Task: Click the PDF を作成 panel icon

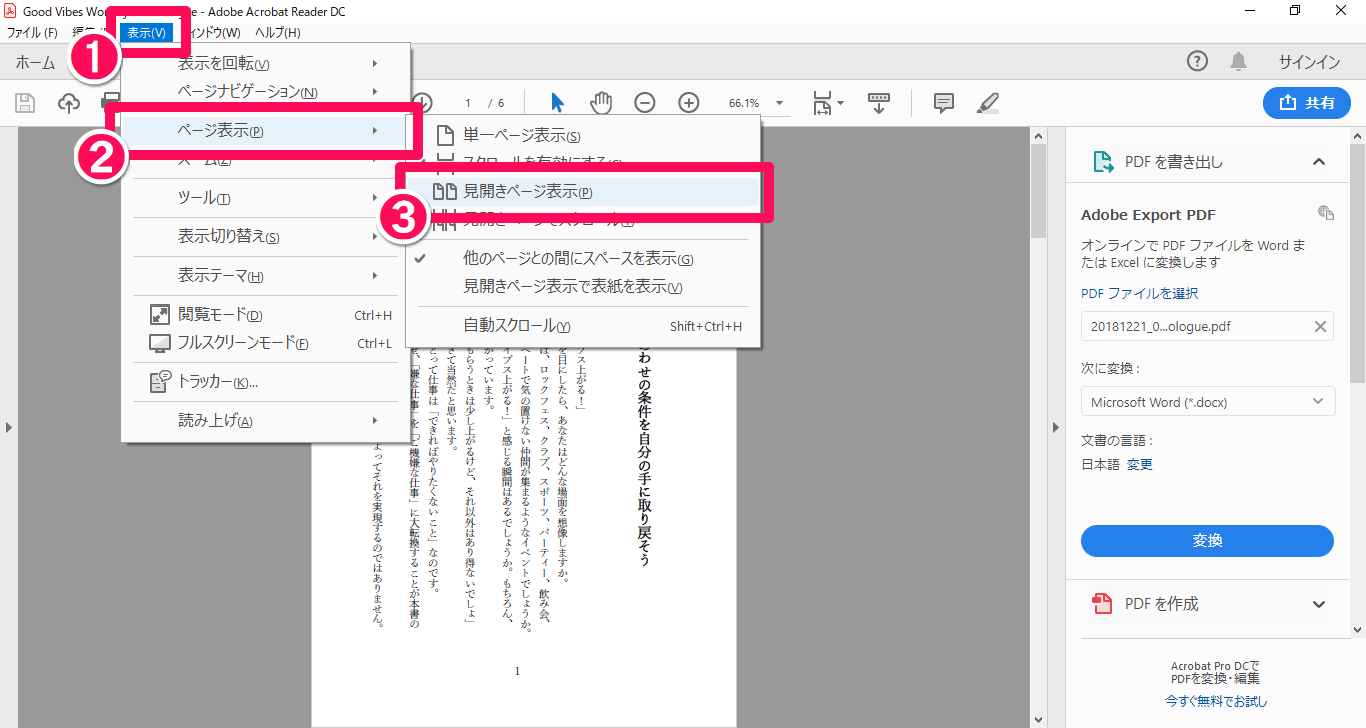Action: (1103, 604)
